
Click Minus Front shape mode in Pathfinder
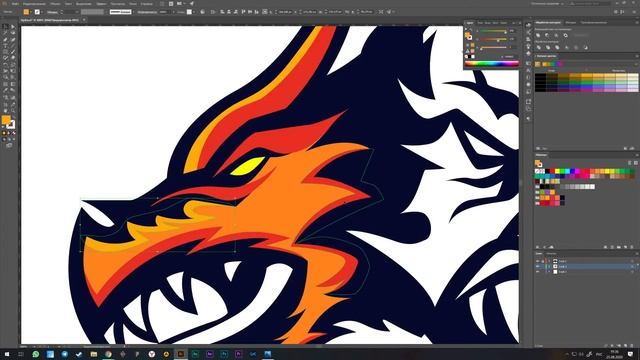(x=547, y=36)
